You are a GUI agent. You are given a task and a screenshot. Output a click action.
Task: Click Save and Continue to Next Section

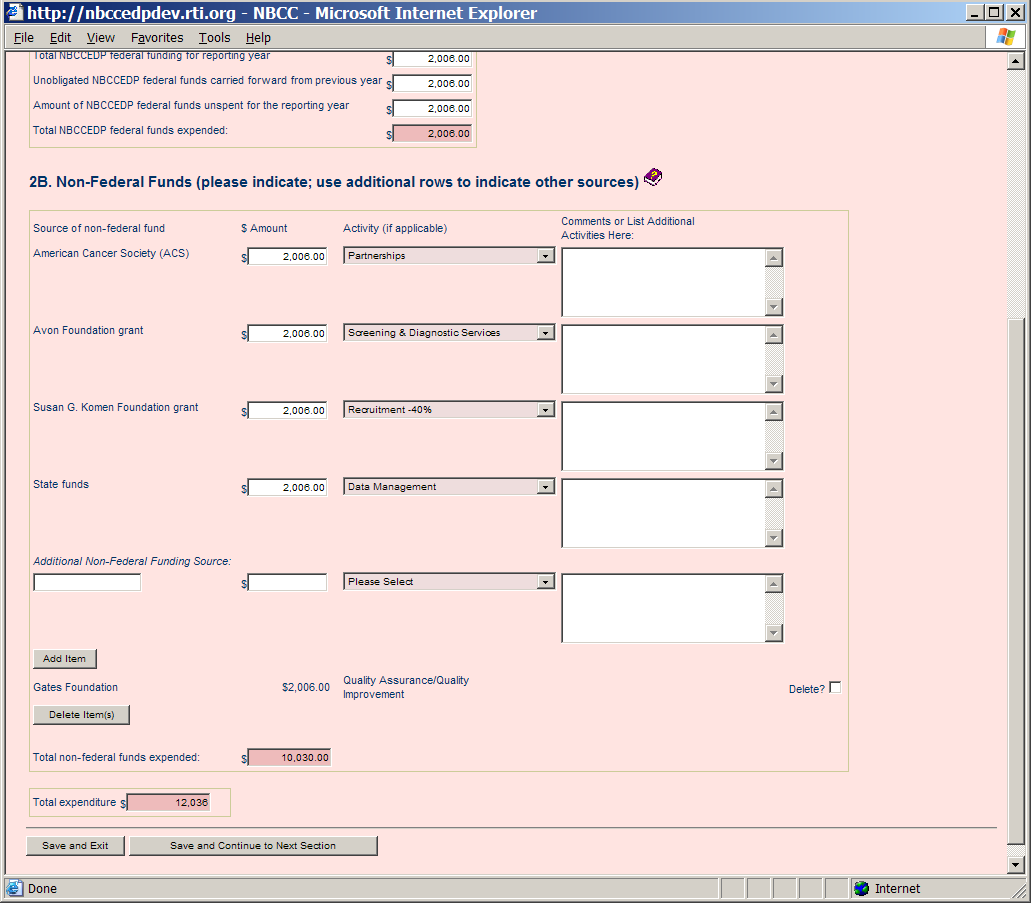[253, 846]
